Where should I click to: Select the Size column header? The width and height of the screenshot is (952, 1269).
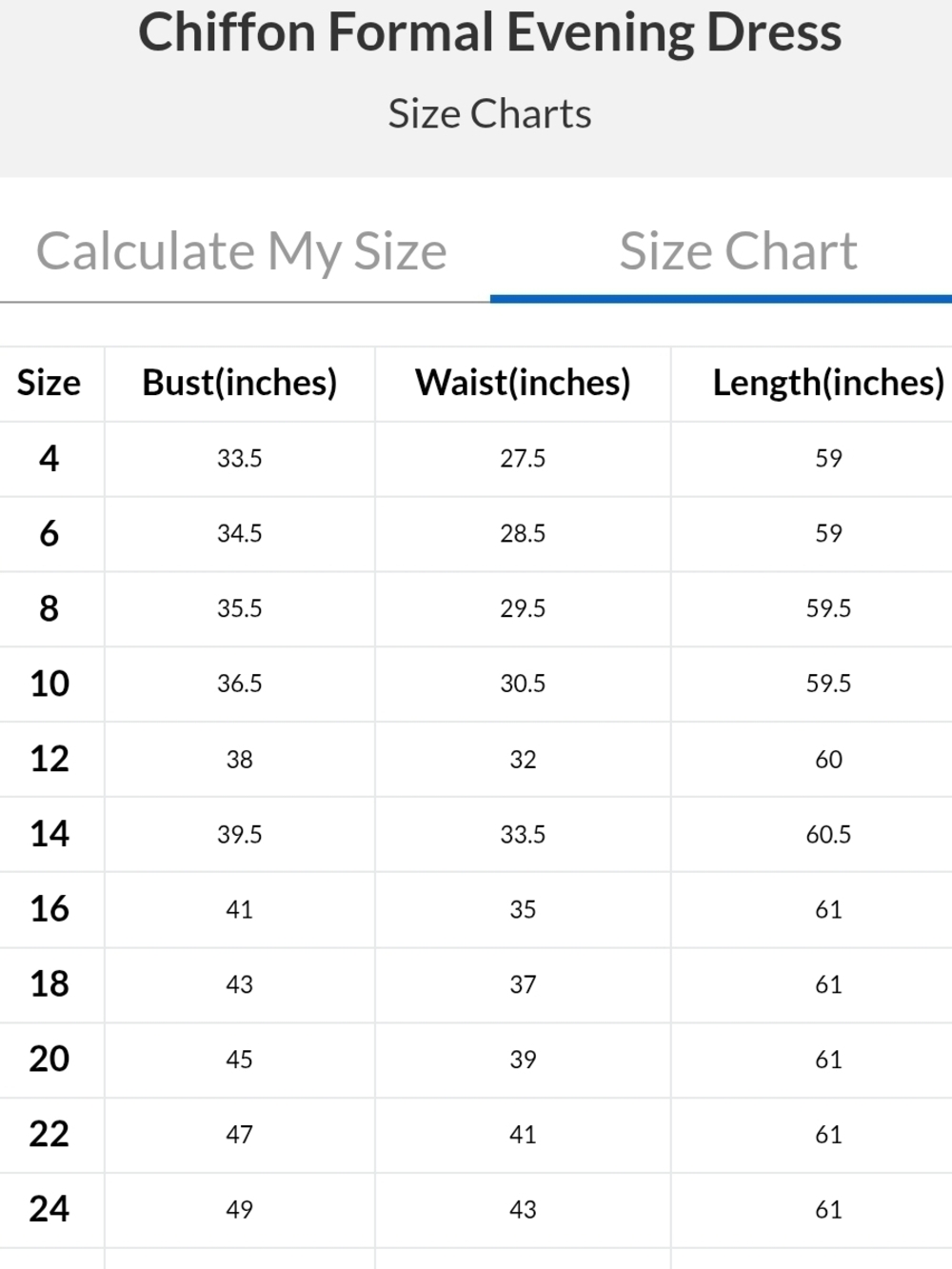49,383
